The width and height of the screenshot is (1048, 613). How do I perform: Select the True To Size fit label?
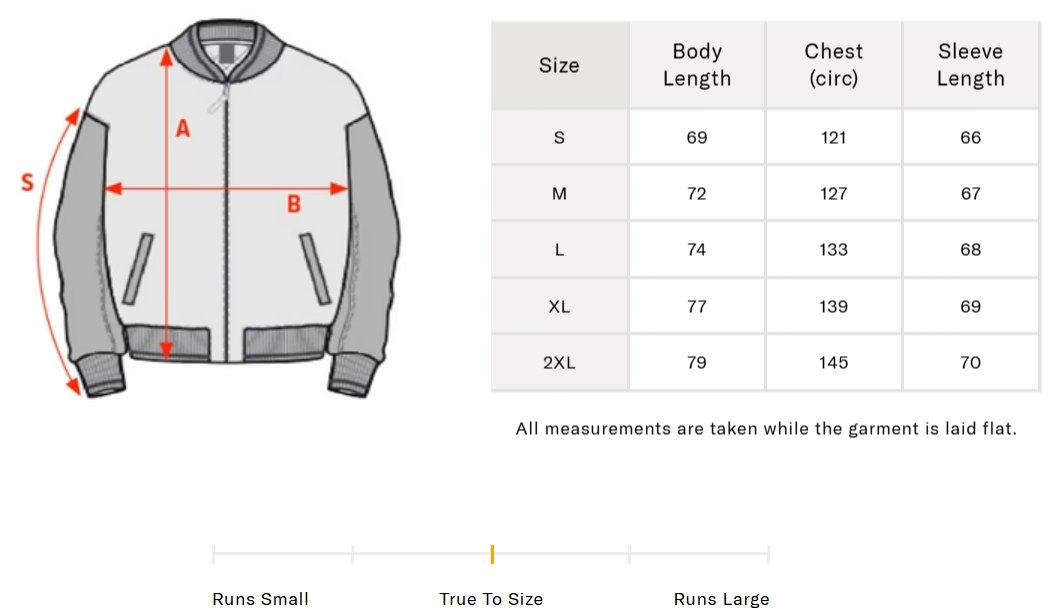(x=491, y=599)
